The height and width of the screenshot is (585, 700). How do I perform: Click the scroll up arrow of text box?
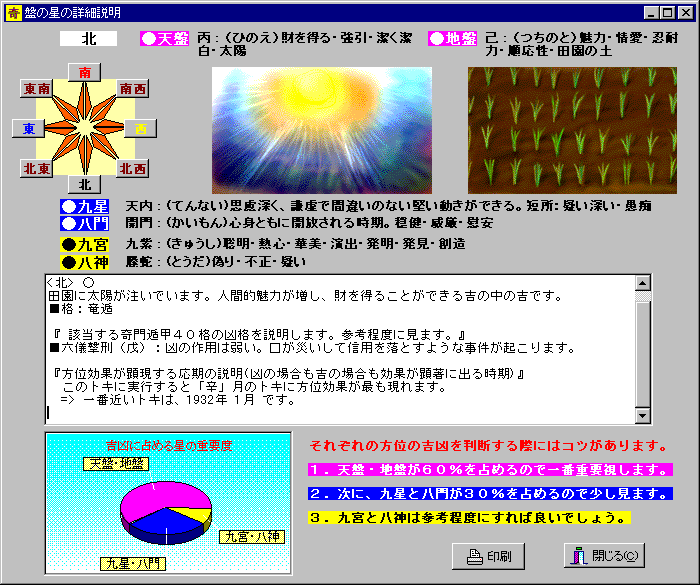(642, 283)
